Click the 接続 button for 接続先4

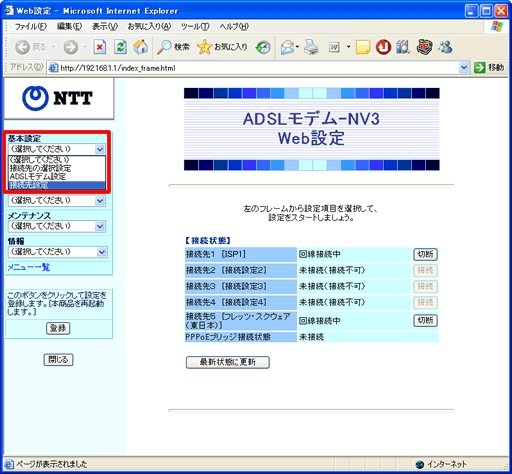point(425,303)
